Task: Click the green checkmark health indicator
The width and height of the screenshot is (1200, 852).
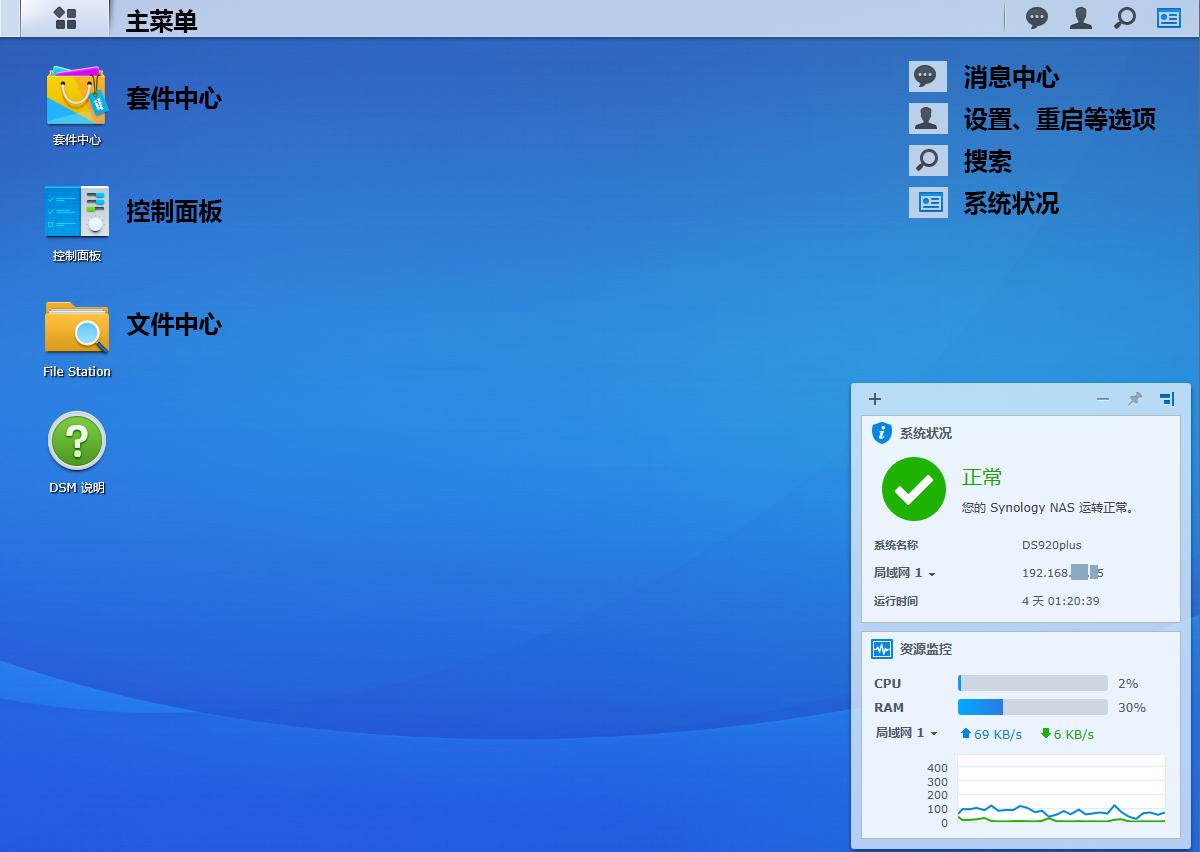Action: tap(913, 490)
